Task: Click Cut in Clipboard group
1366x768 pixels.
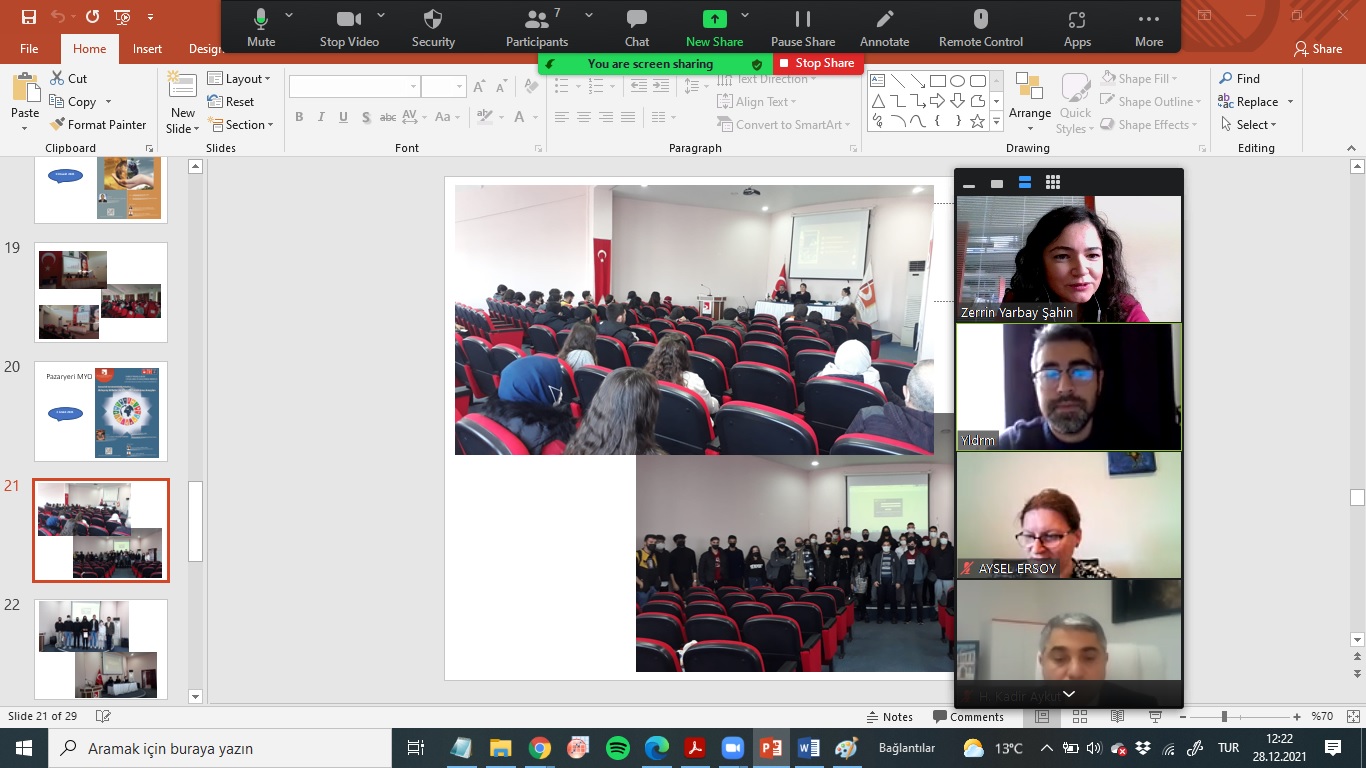Action: tap(68, 78)
